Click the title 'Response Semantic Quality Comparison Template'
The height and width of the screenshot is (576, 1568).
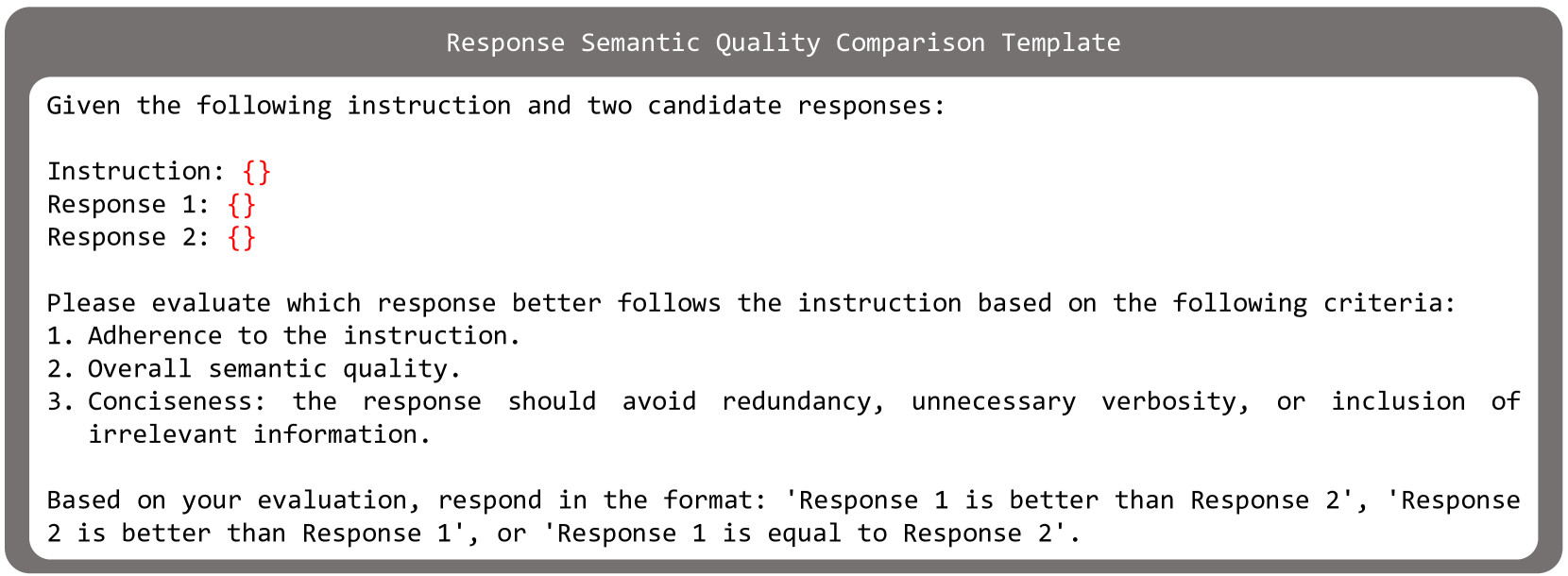pos(783,42)
